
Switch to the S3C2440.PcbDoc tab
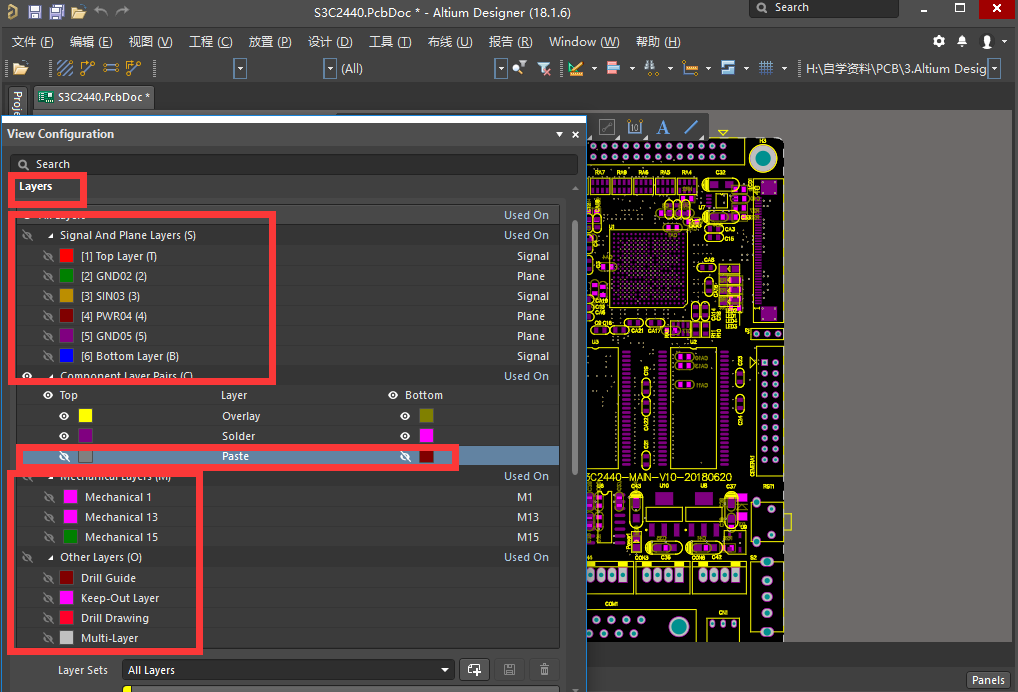95,97
